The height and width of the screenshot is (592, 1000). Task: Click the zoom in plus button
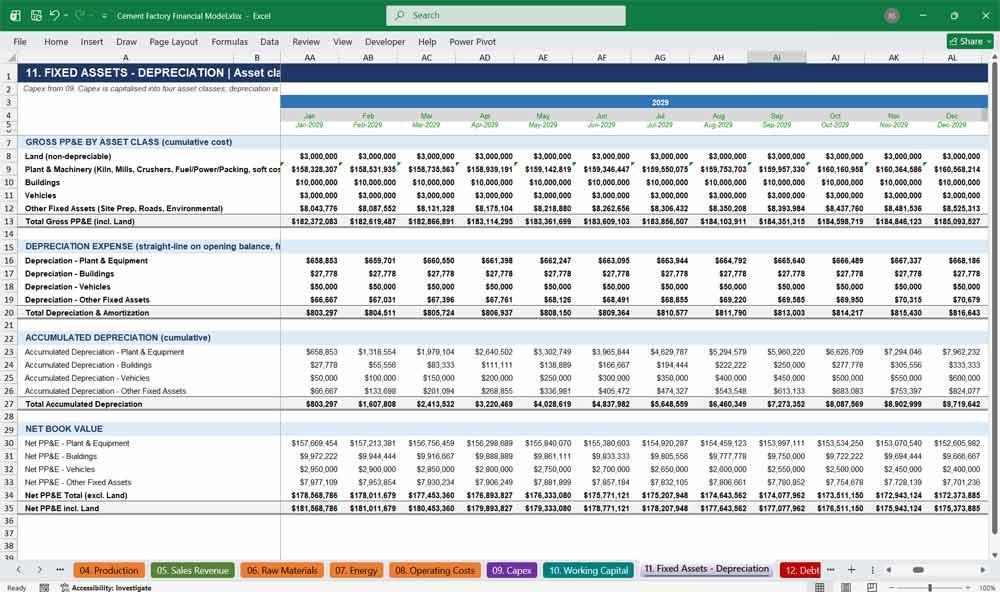coord(968,588)
